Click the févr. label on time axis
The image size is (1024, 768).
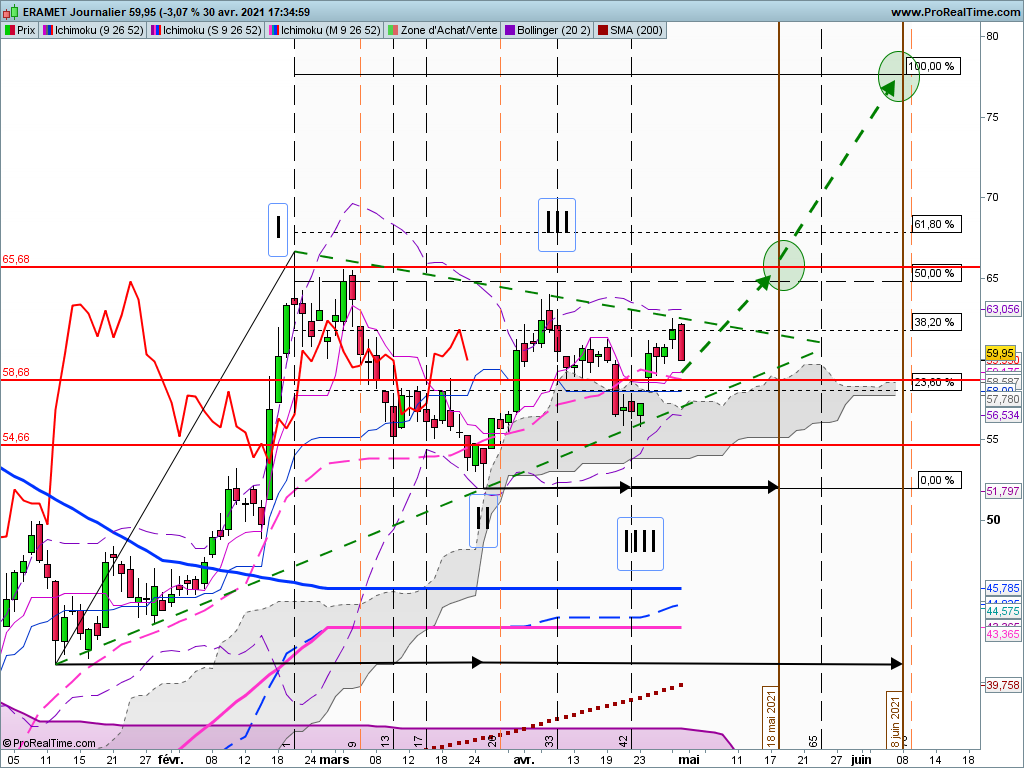coord(171,760)
